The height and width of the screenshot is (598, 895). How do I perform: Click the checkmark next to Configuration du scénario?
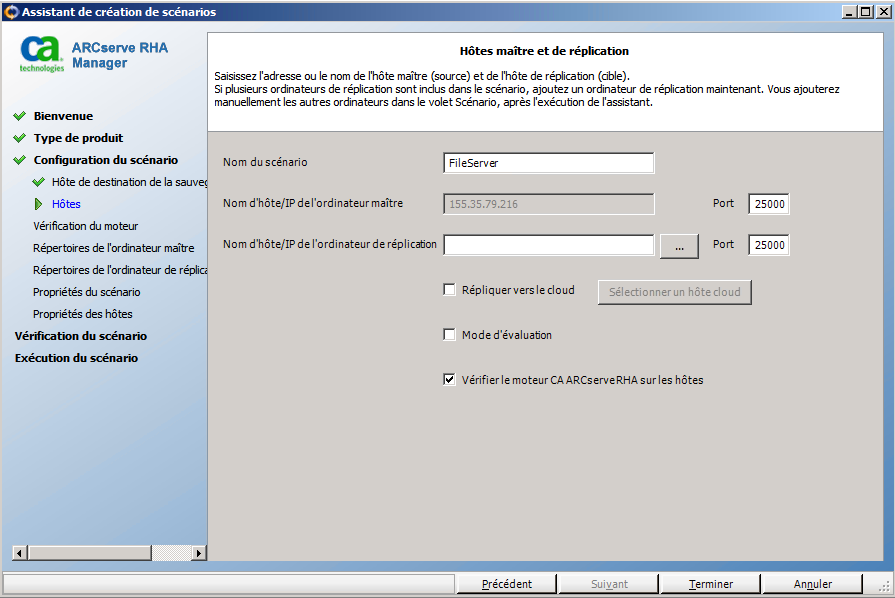(x=20, y=160)
